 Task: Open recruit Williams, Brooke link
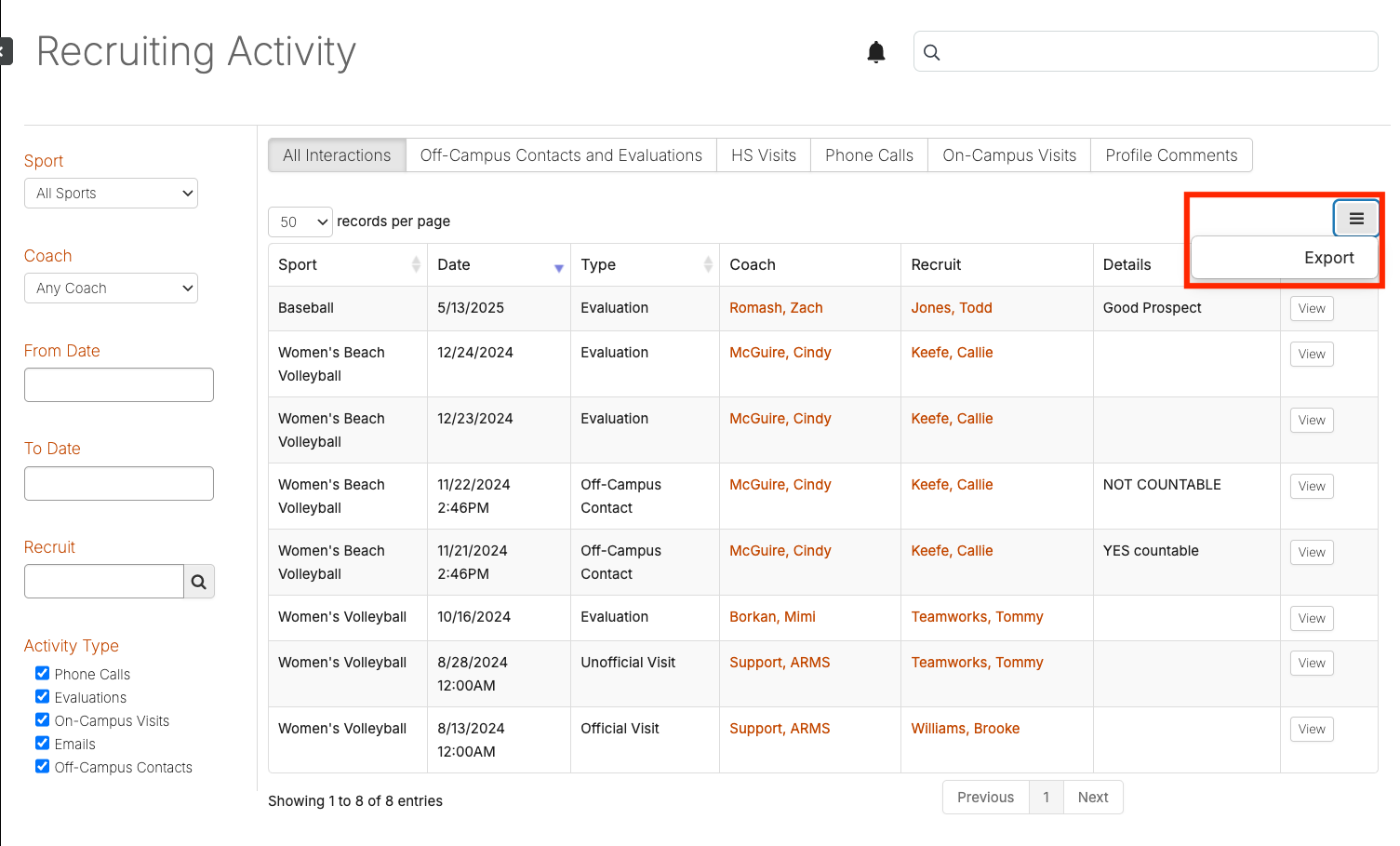(965, 729)
